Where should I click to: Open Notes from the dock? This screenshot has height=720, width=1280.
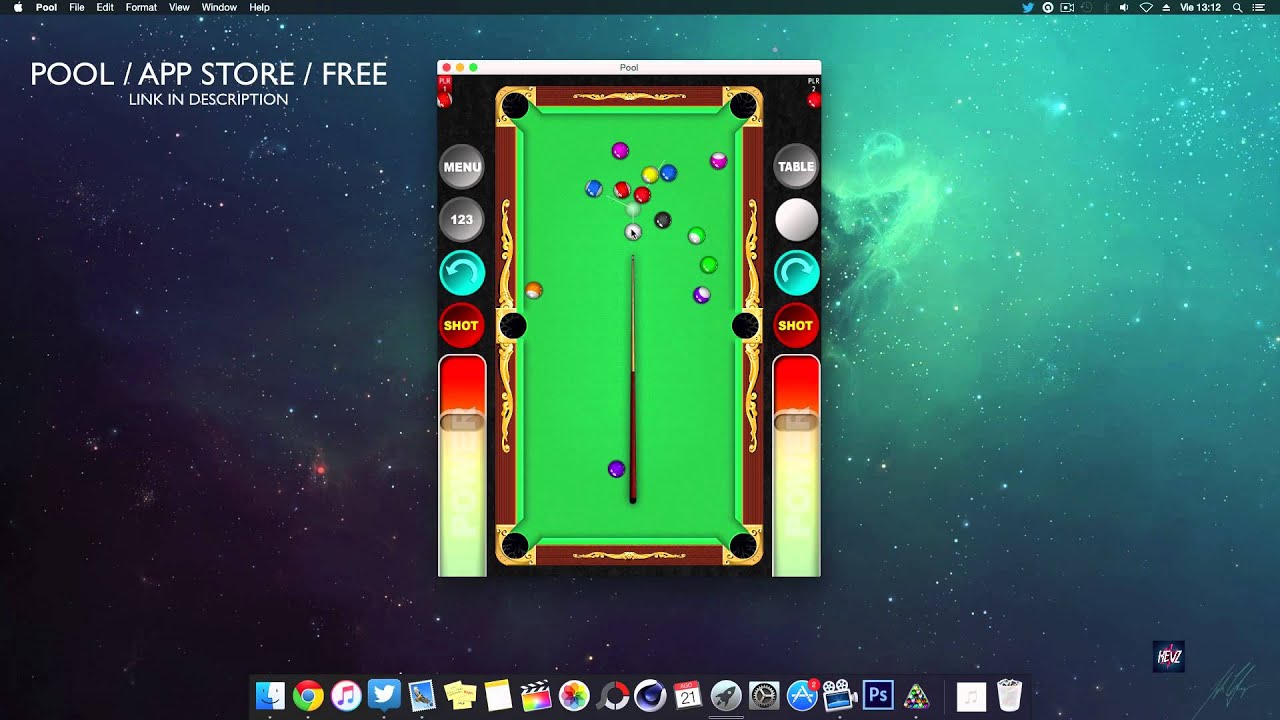click(x=498, y=695)
